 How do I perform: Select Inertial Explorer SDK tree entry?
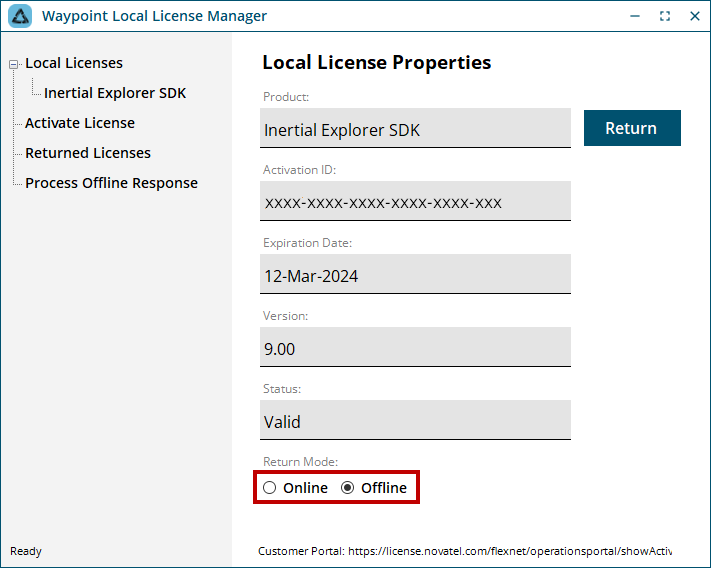115,93
